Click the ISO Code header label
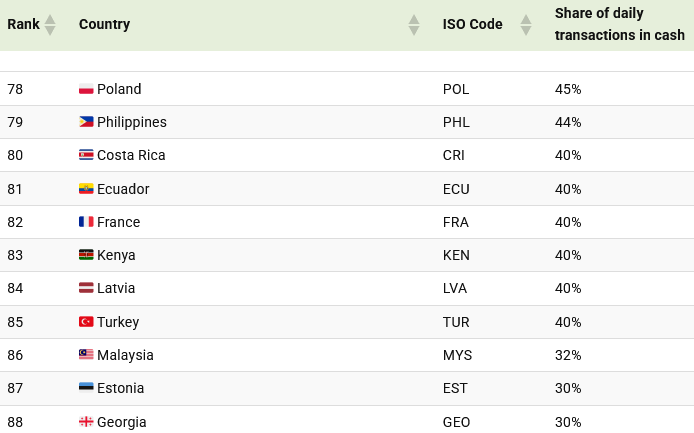Image resolution: width=694 pixels, height=433 pixels. (x=472, y=24)
